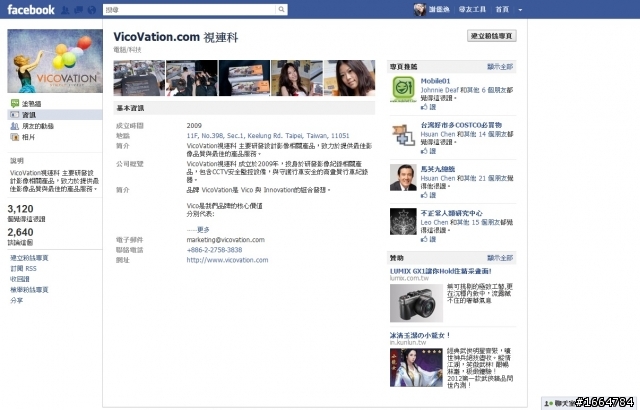Viewport: 640px width, 410px height.
Task: Open the COSTCO page flag icon
Action: pos(403,135)
